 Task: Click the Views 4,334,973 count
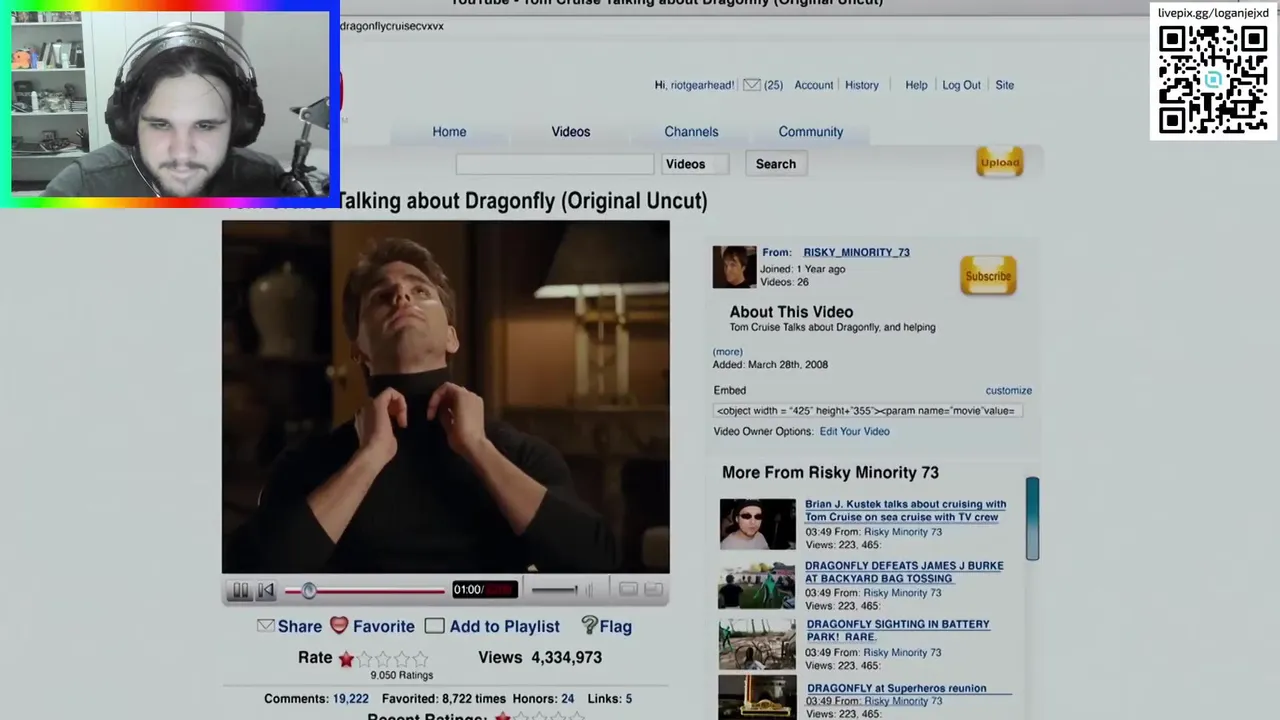[540, 658]
